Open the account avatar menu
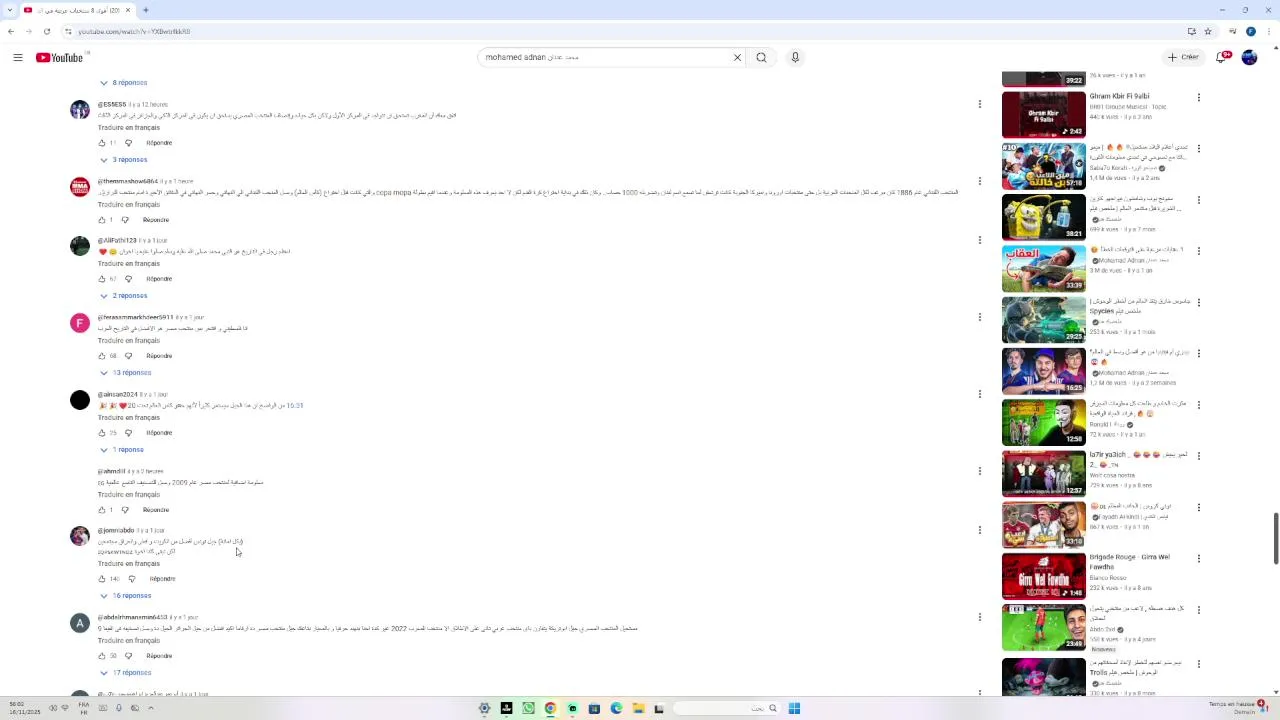 click(1249, 57)
